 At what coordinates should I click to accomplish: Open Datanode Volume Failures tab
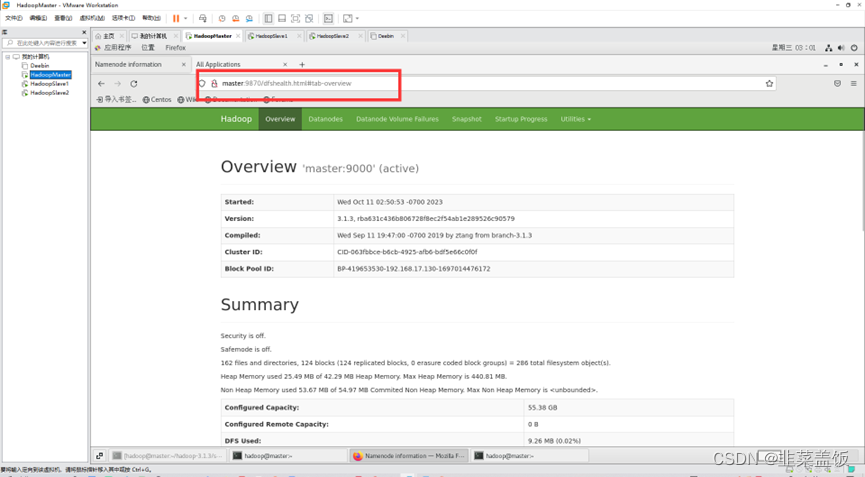coord(397,119)
